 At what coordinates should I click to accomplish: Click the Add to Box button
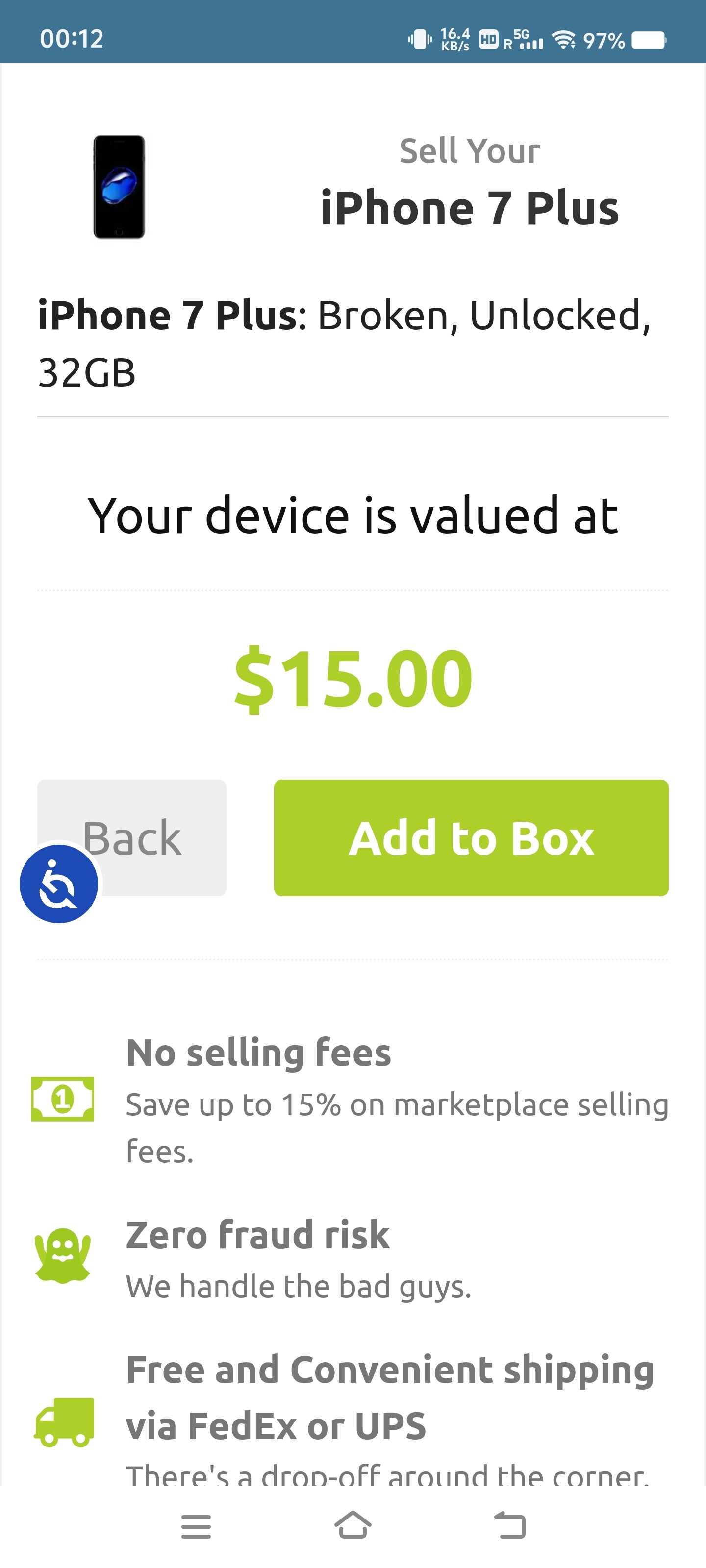point(471,837)
